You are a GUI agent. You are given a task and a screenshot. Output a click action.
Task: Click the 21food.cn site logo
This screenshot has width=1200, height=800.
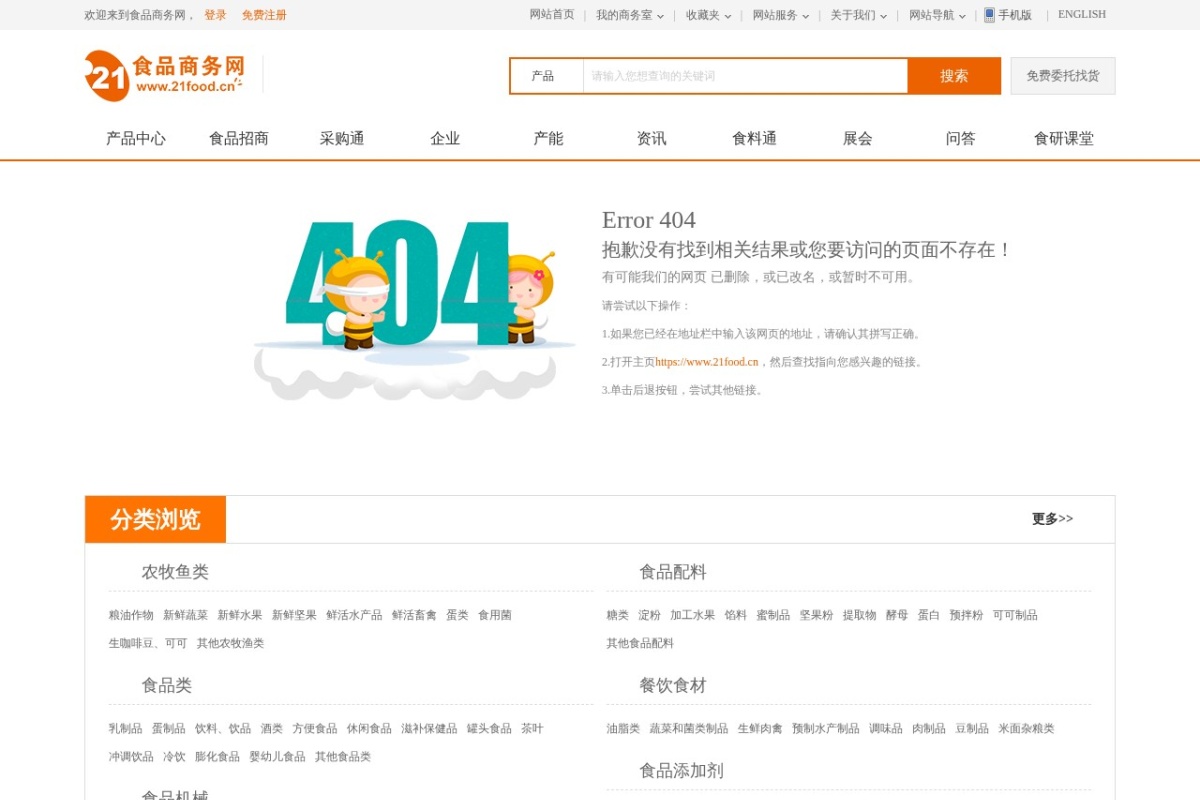(164, 75)
